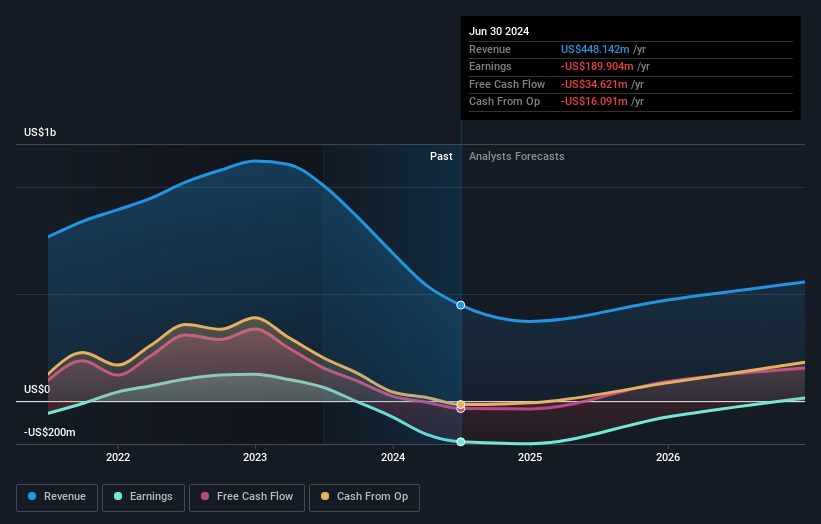Viewport: 821px width, 524px height.
Task: Click the Earnings row label in tooltip
Action: 490,66
